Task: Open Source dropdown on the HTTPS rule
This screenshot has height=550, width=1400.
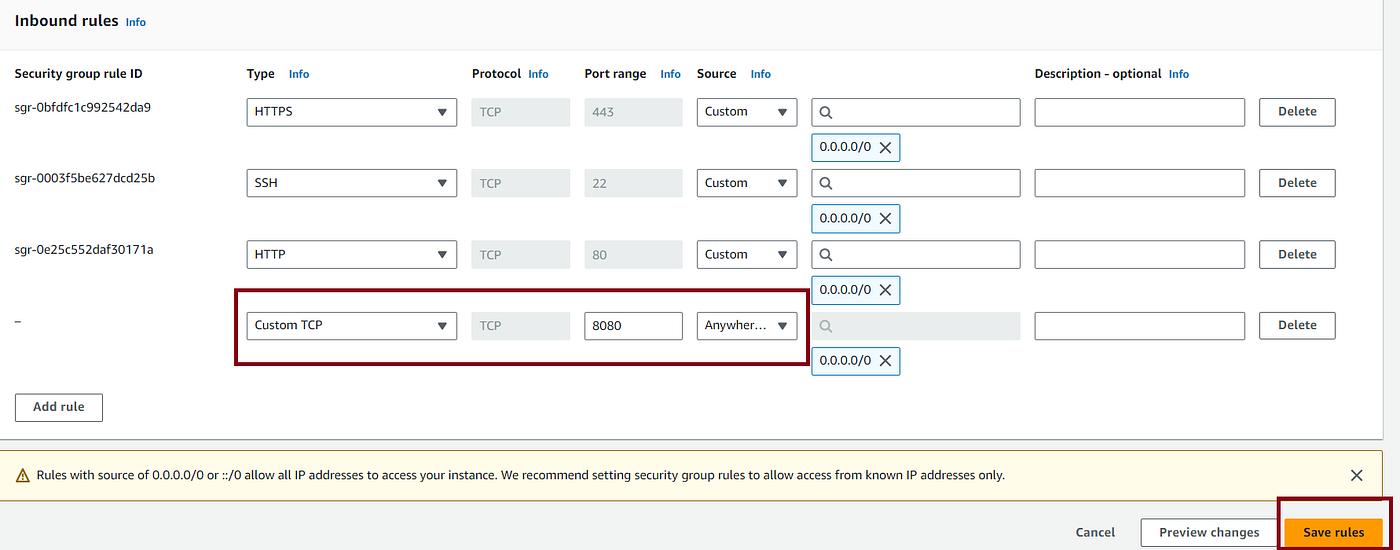Action: click(x=747, y=112)
